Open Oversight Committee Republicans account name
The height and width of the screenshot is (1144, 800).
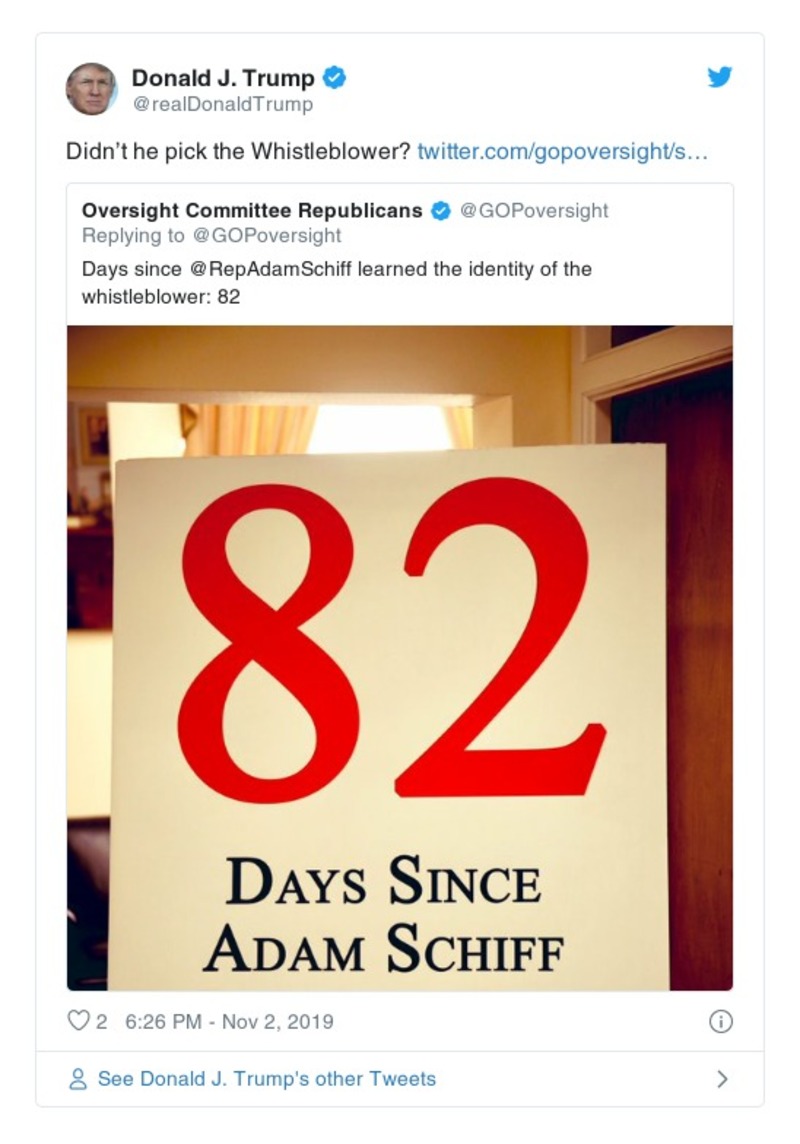pos(253,210)
